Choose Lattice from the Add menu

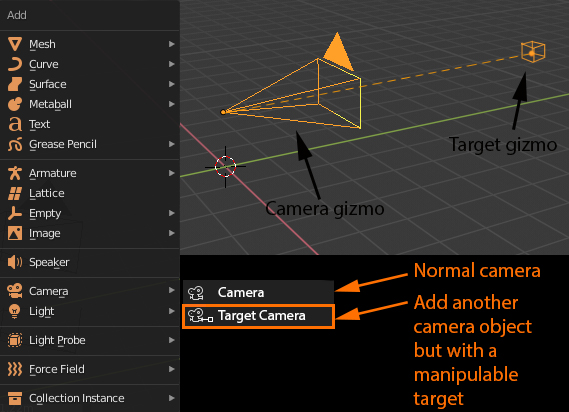[90, 193]
